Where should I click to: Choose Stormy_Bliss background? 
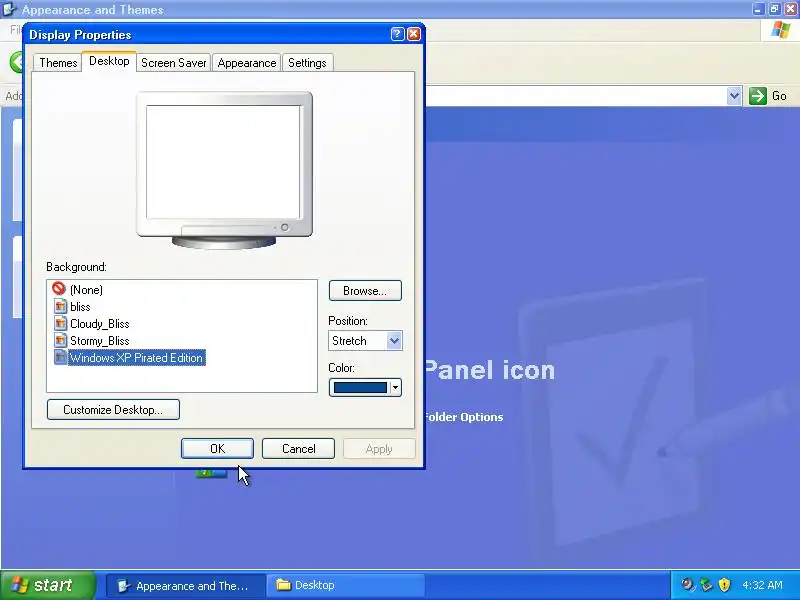click(x=99, y=341)
